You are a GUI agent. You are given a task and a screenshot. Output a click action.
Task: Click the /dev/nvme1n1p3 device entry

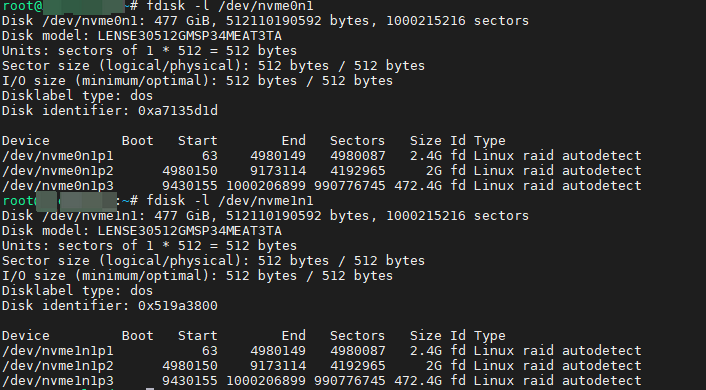(x=58, y=381)
